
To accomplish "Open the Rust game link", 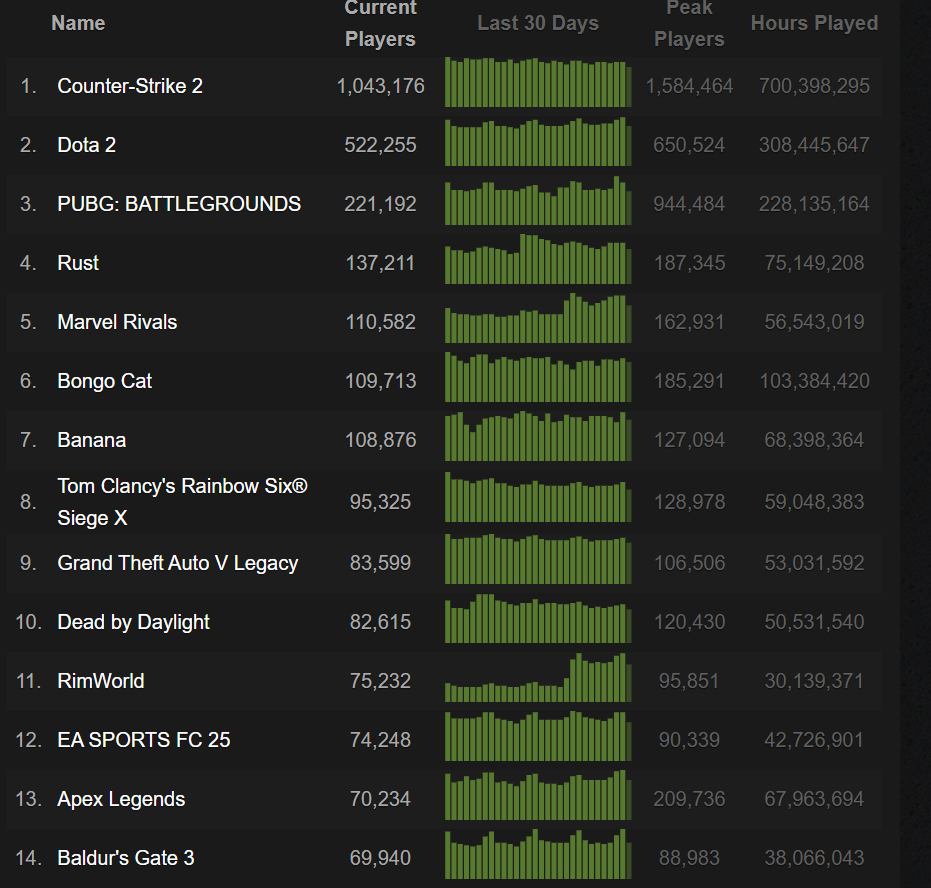I will [x=78, y=263].
